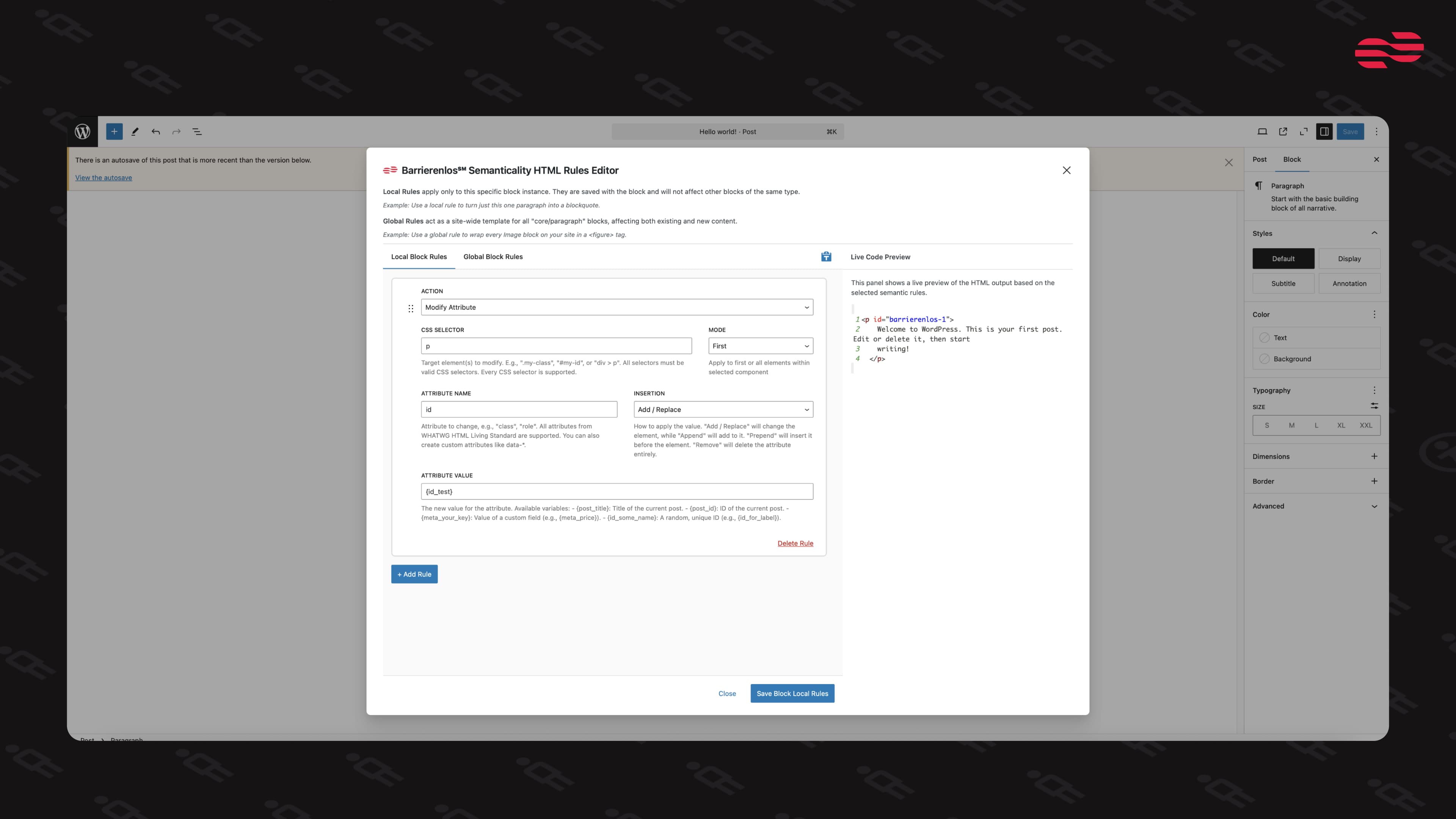Click the undo arrow in toolbar

[x=155, y=132]
